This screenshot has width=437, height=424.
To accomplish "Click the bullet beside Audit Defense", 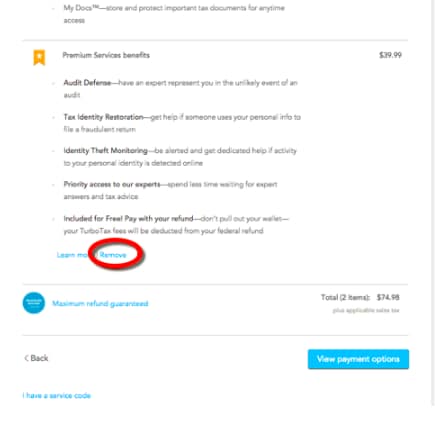I will coord(54,83).
